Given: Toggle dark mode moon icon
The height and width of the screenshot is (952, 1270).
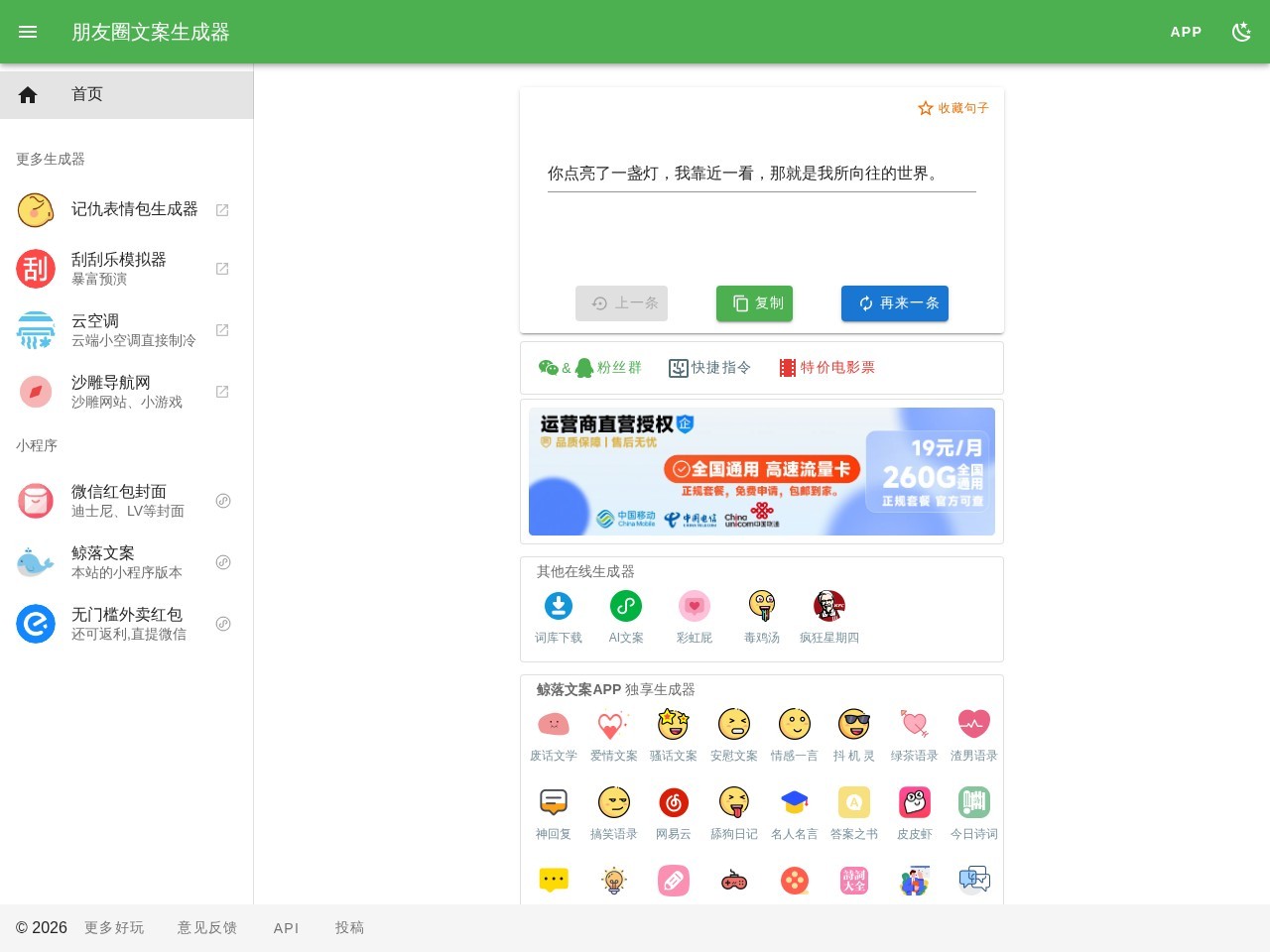Looking at the screenshot, I should (x=1241, y=32).
